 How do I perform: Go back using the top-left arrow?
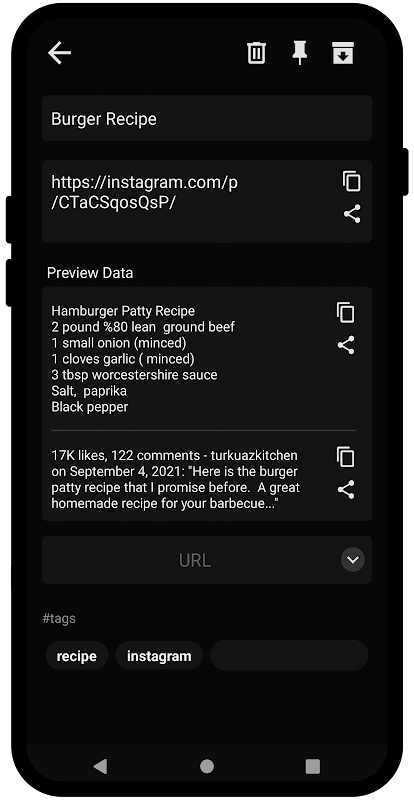(59, 53)
